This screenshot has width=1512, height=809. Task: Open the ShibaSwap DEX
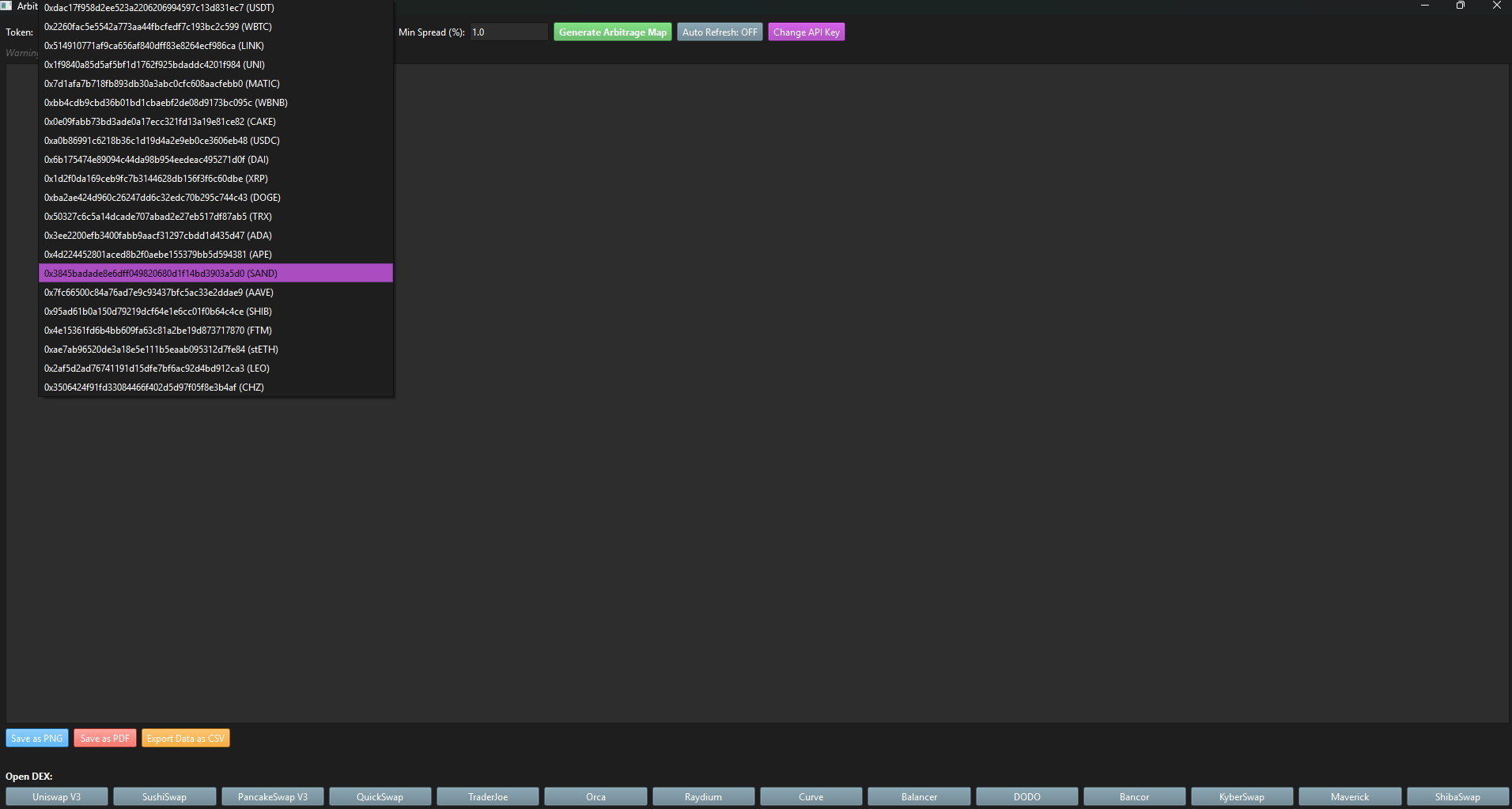(1457, 796)
